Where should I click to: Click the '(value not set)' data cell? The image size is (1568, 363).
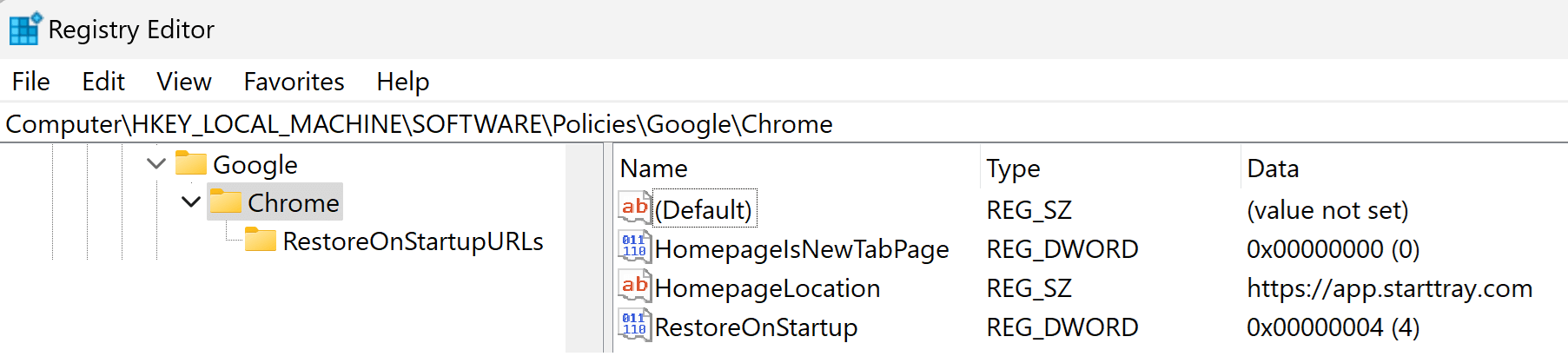pyautogui.click(x=1327, y=210)
